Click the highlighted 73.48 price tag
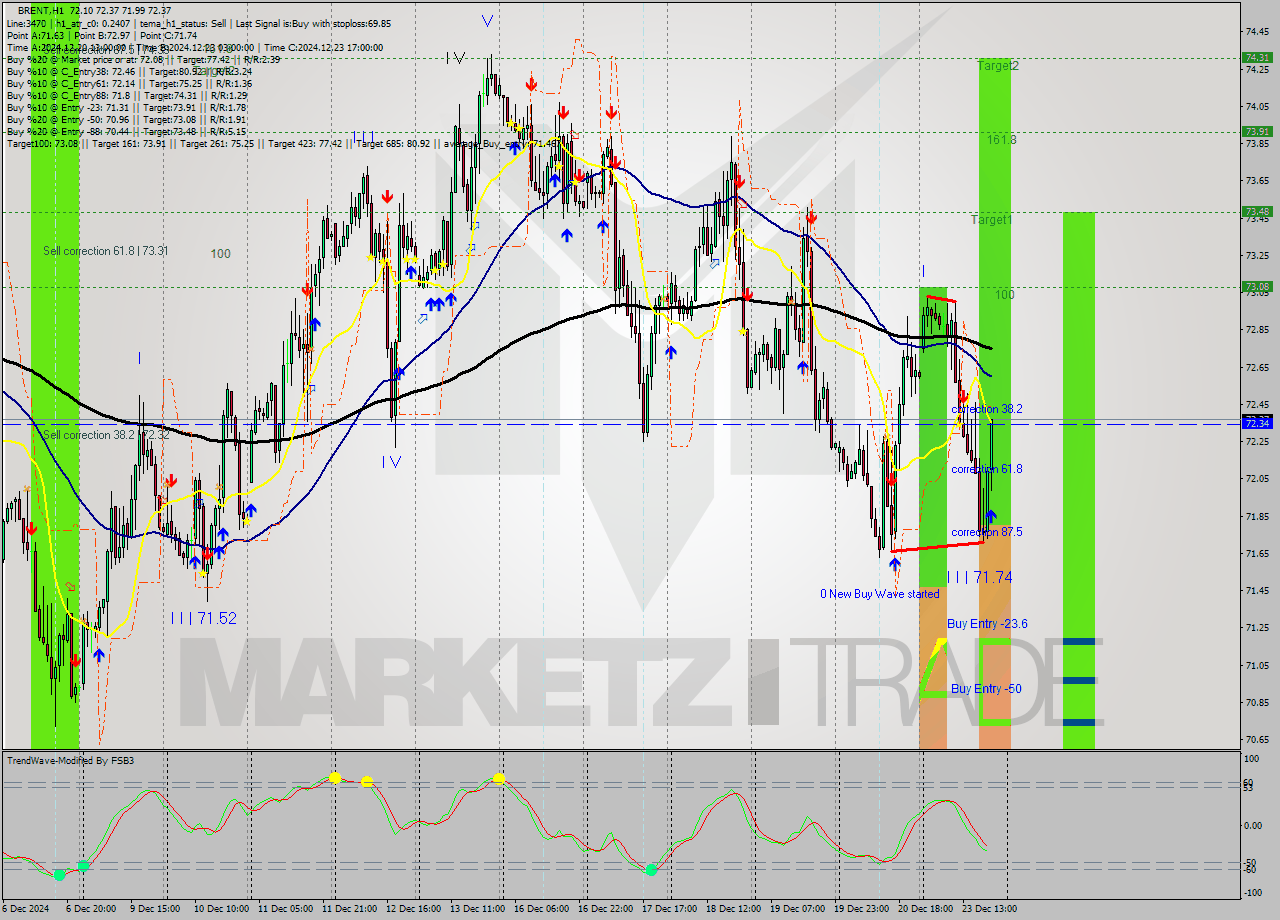1280x920 pixels. point(1257,211)
